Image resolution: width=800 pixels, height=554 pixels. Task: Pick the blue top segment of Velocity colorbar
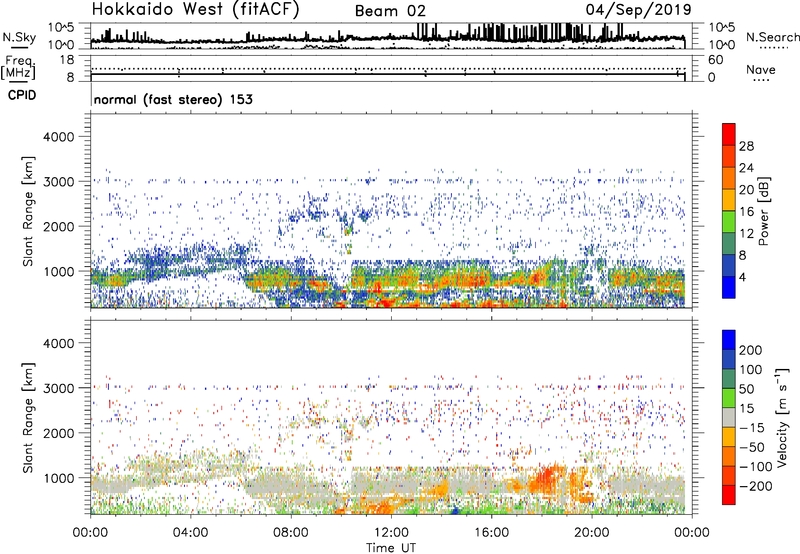729,340
